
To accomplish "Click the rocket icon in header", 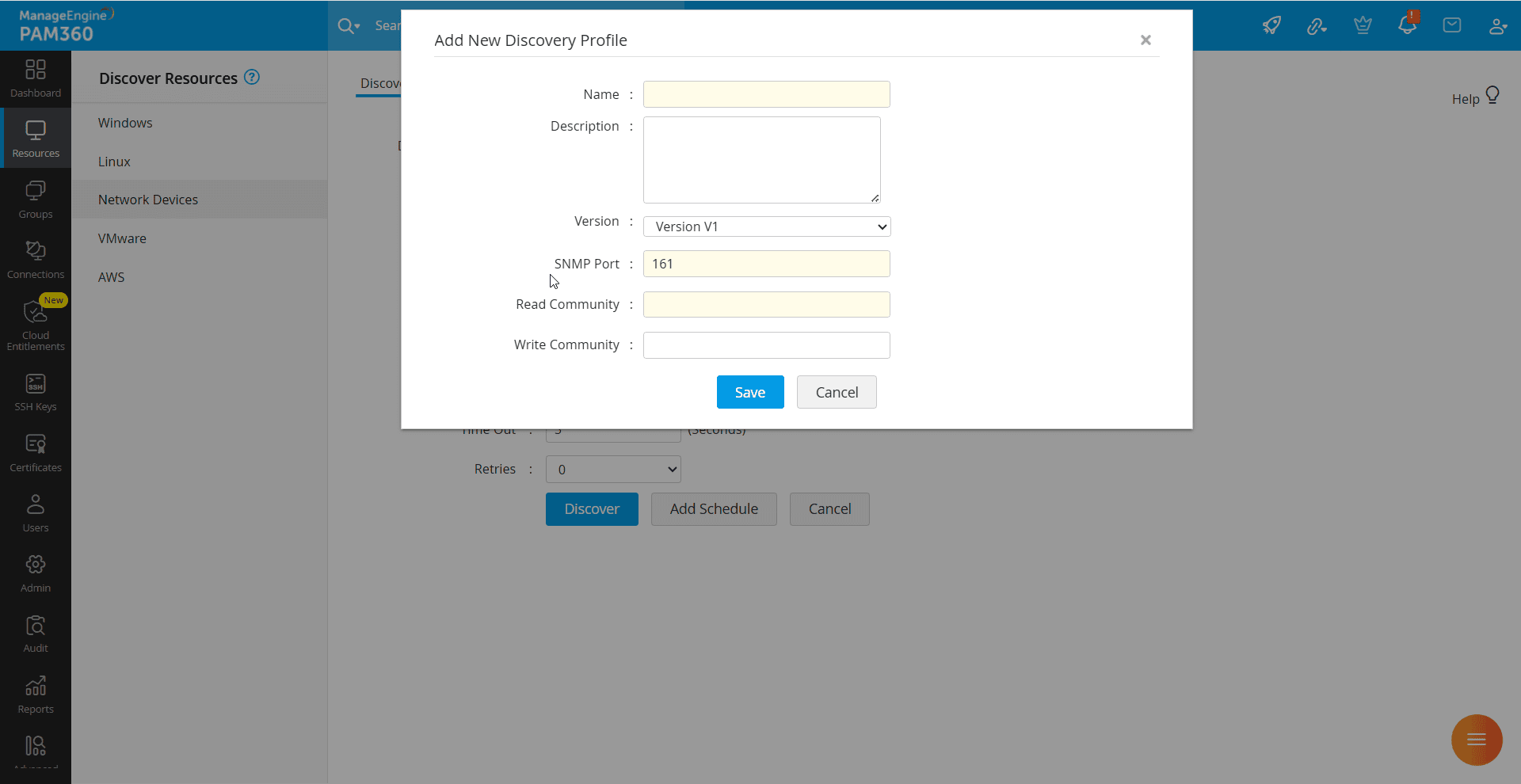I will pos(1271,25).
